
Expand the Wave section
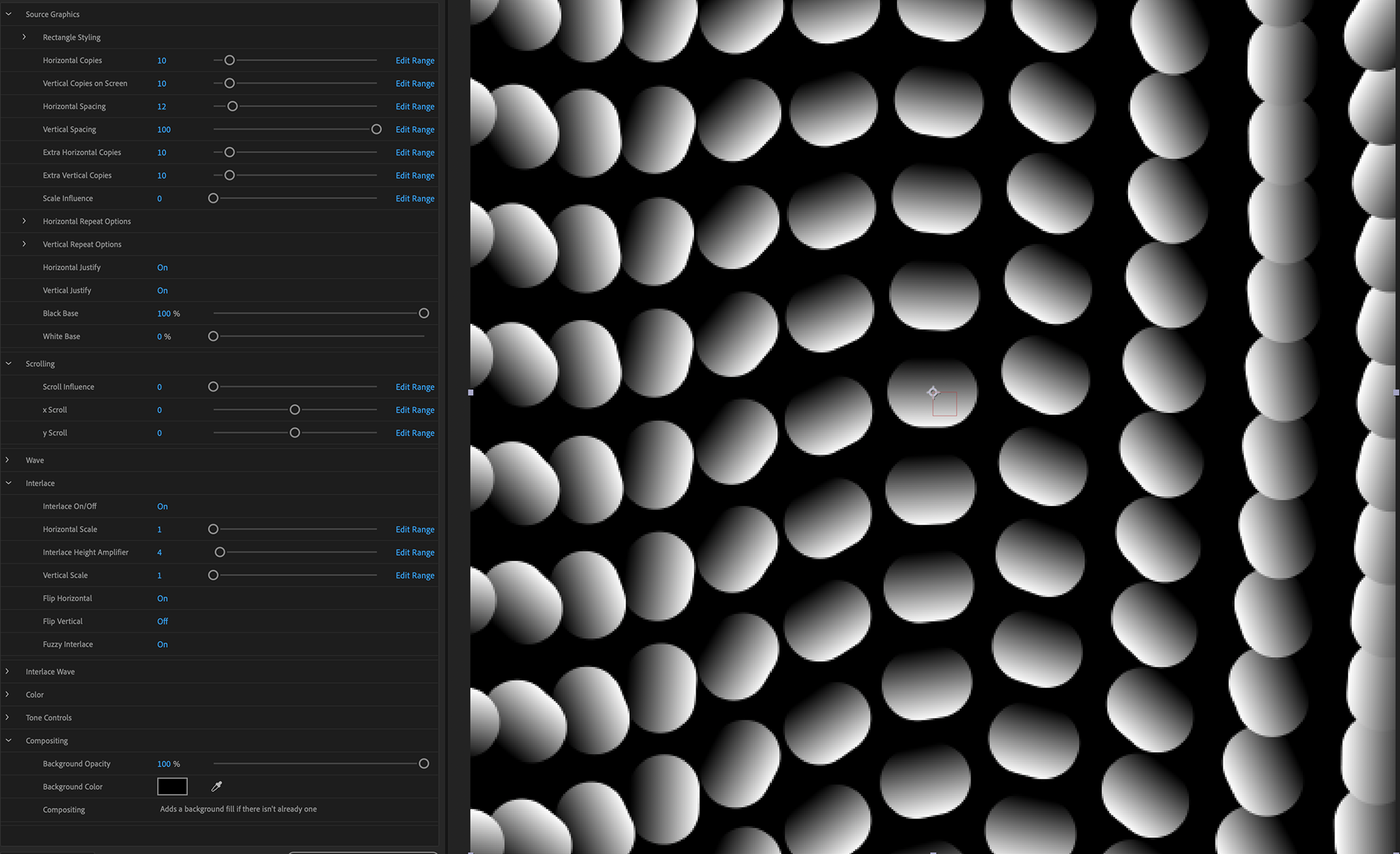tap(8, 460)
